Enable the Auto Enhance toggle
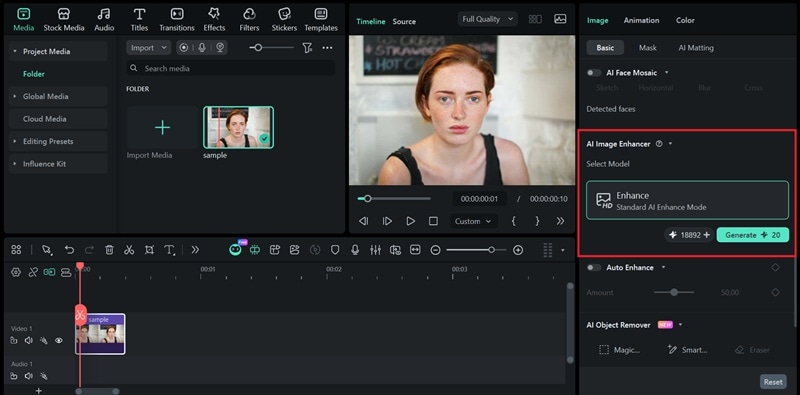The width and height of the screenshot is (800, 395). pos(594,267)
